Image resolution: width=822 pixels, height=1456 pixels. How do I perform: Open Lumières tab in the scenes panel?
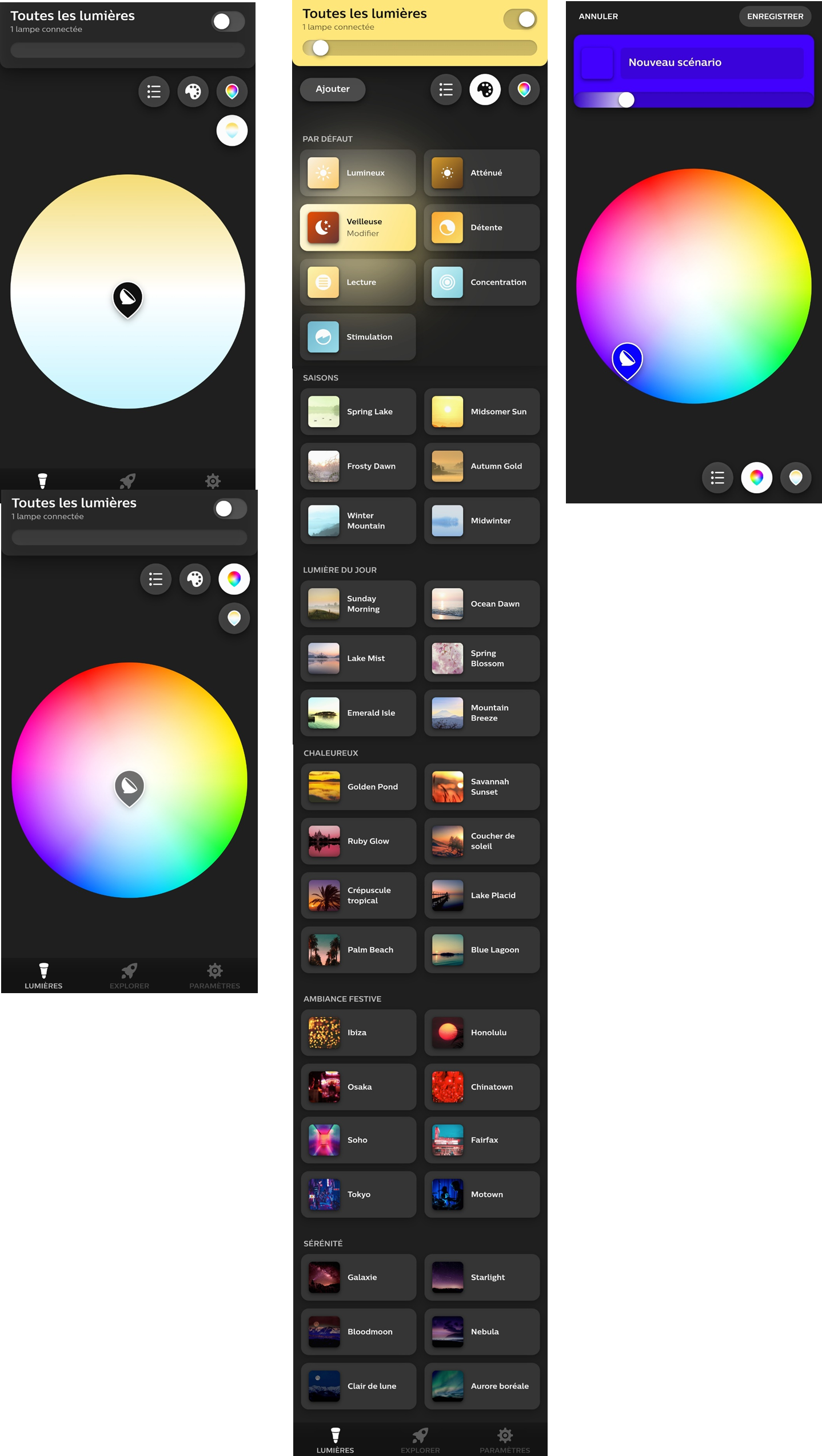[336, 1440]
